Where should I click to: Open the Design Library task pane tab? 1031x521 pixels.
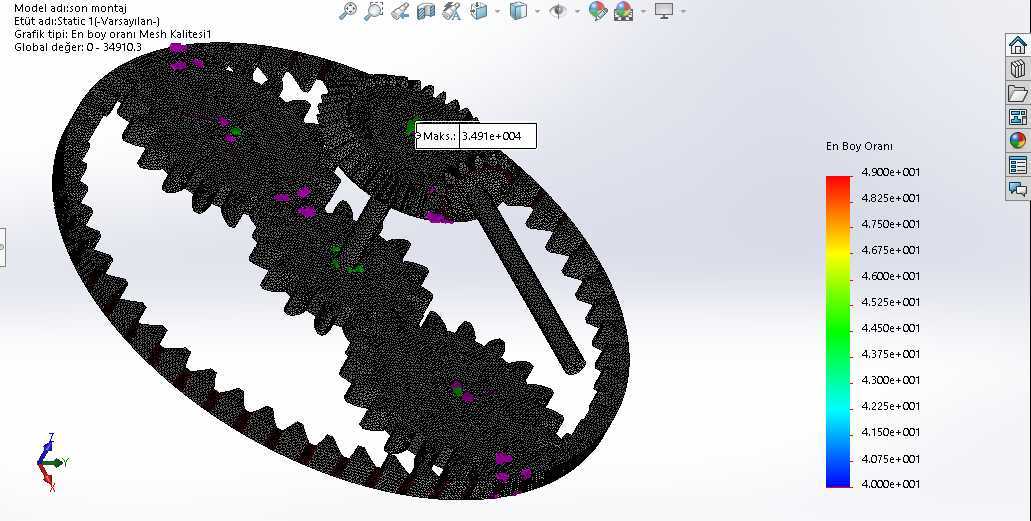click(x=1017, y=68)
